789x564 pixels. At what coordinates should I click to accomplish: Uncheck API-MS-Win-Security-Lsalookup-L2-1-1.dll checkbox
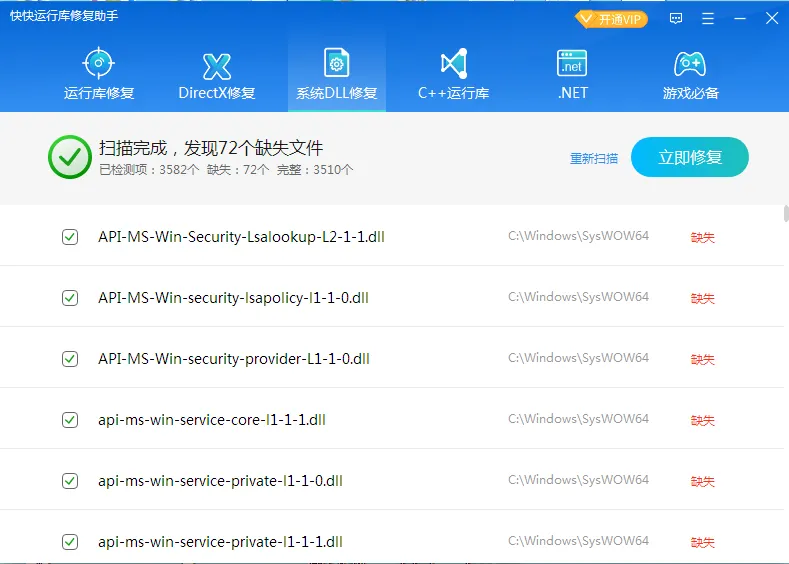[70, 237]
